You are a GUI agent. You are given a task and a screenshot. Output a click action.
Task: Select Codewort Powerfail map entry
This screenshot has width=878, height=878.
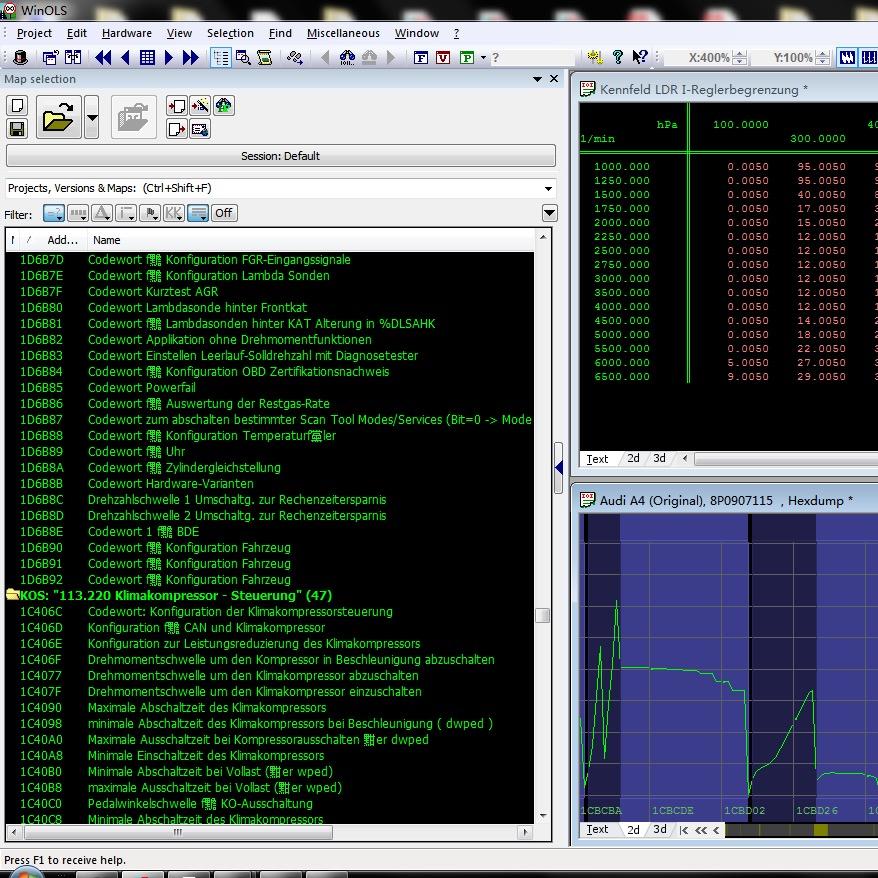(x=141, y=388)
